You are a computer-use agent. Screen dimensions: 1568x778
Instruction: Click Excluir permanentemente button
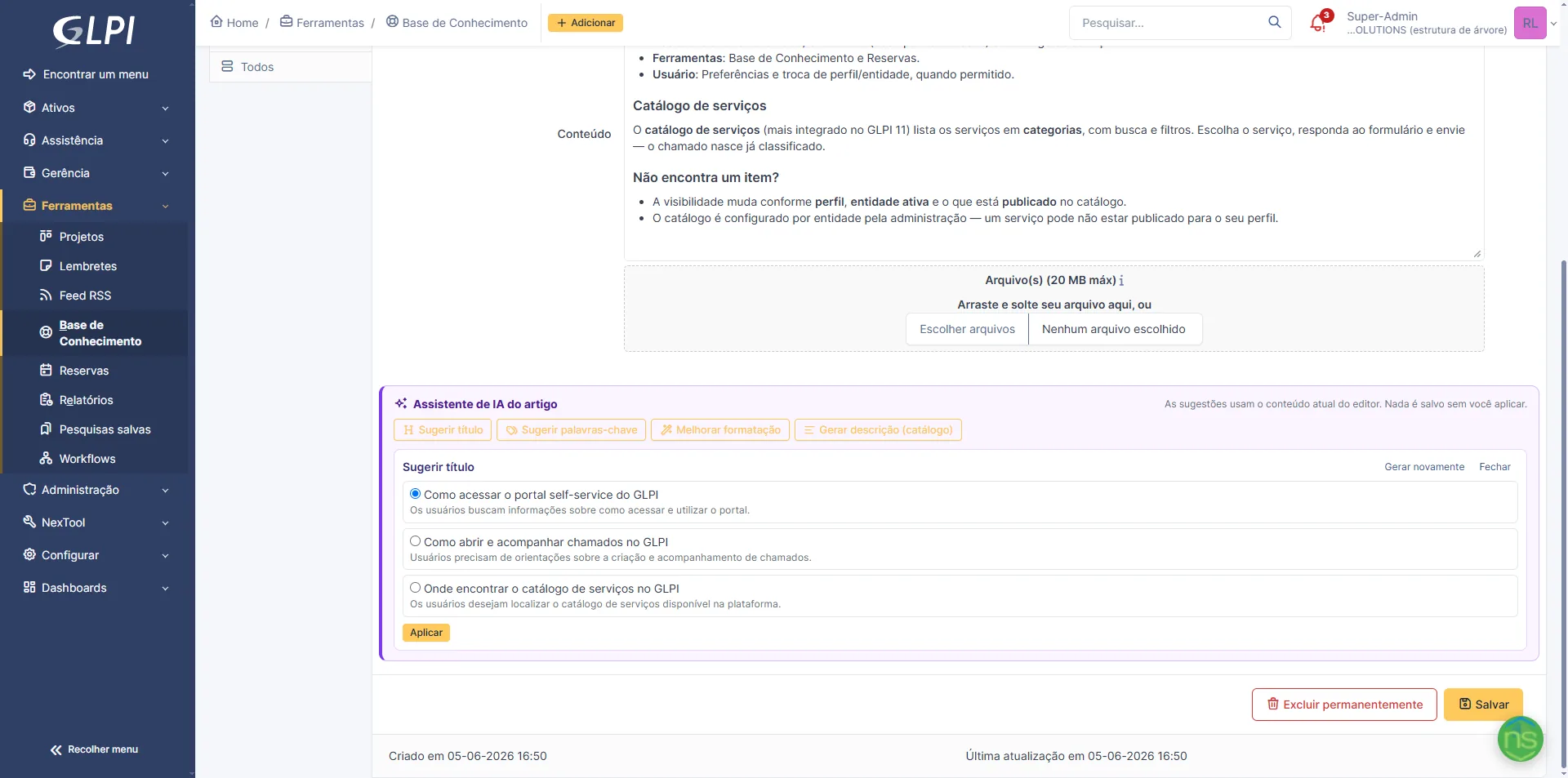click(x=1344, y=705)
